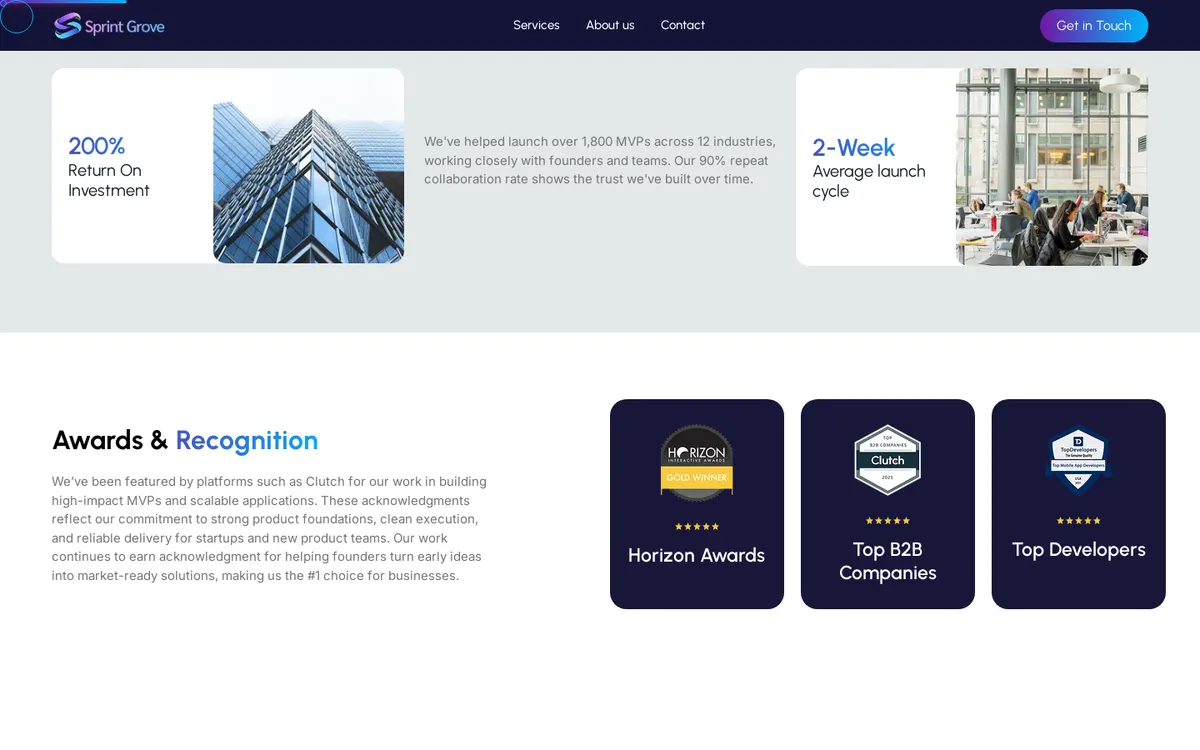Click the Horizon Gold Winner badge

click(x=697, y=463)
